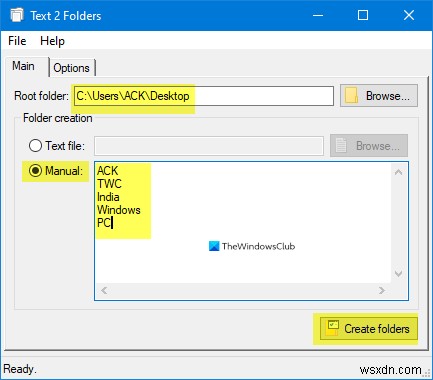The image size is (433, 380).
Task: Click the 'TWC' line in manual list
Action: click(x=109, y=184)
